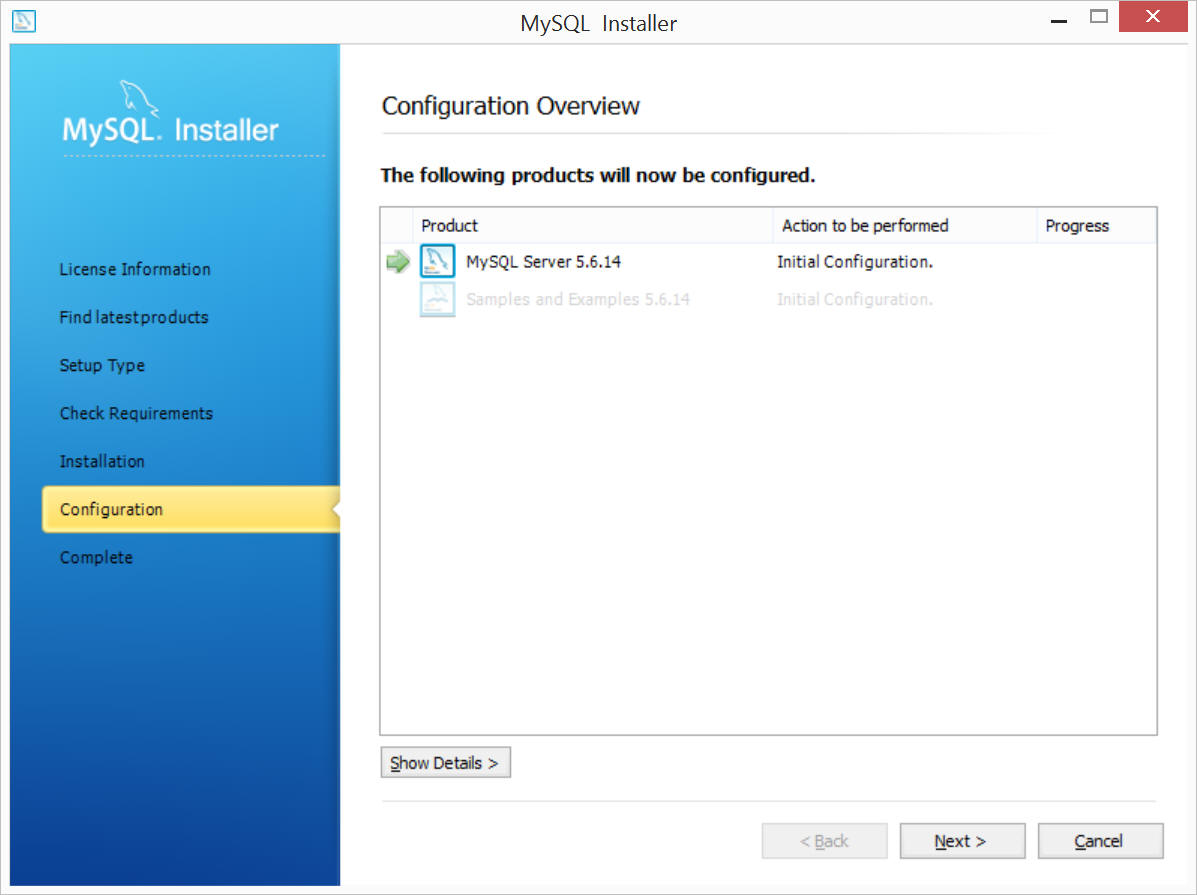Select the Complete step
Image resolution: width=1197 pixels, height=895 pixels.
click(96, 557)
